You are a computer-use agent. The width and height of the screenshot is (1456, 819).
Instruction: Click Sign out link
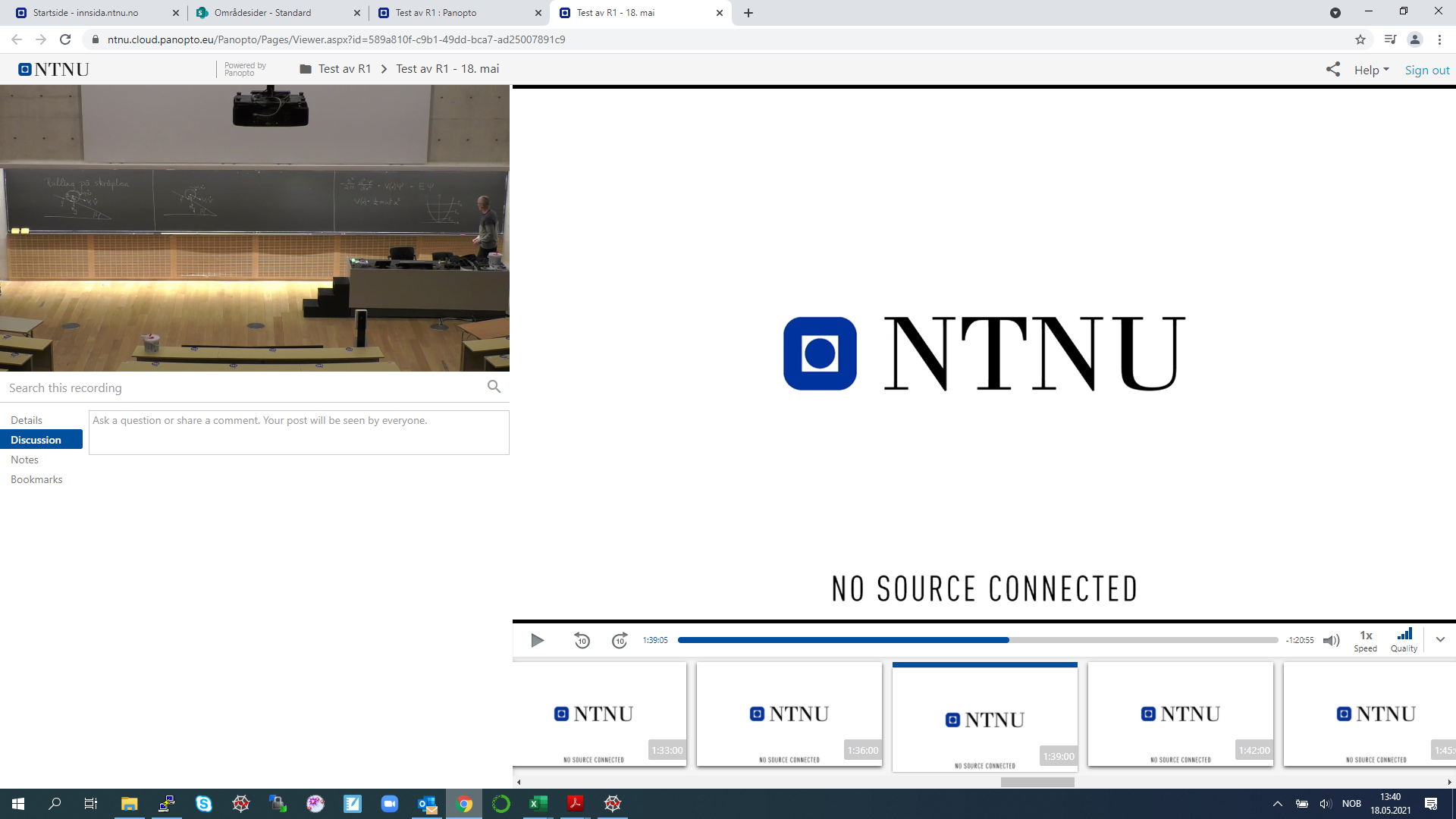[x=1426, y=70]
